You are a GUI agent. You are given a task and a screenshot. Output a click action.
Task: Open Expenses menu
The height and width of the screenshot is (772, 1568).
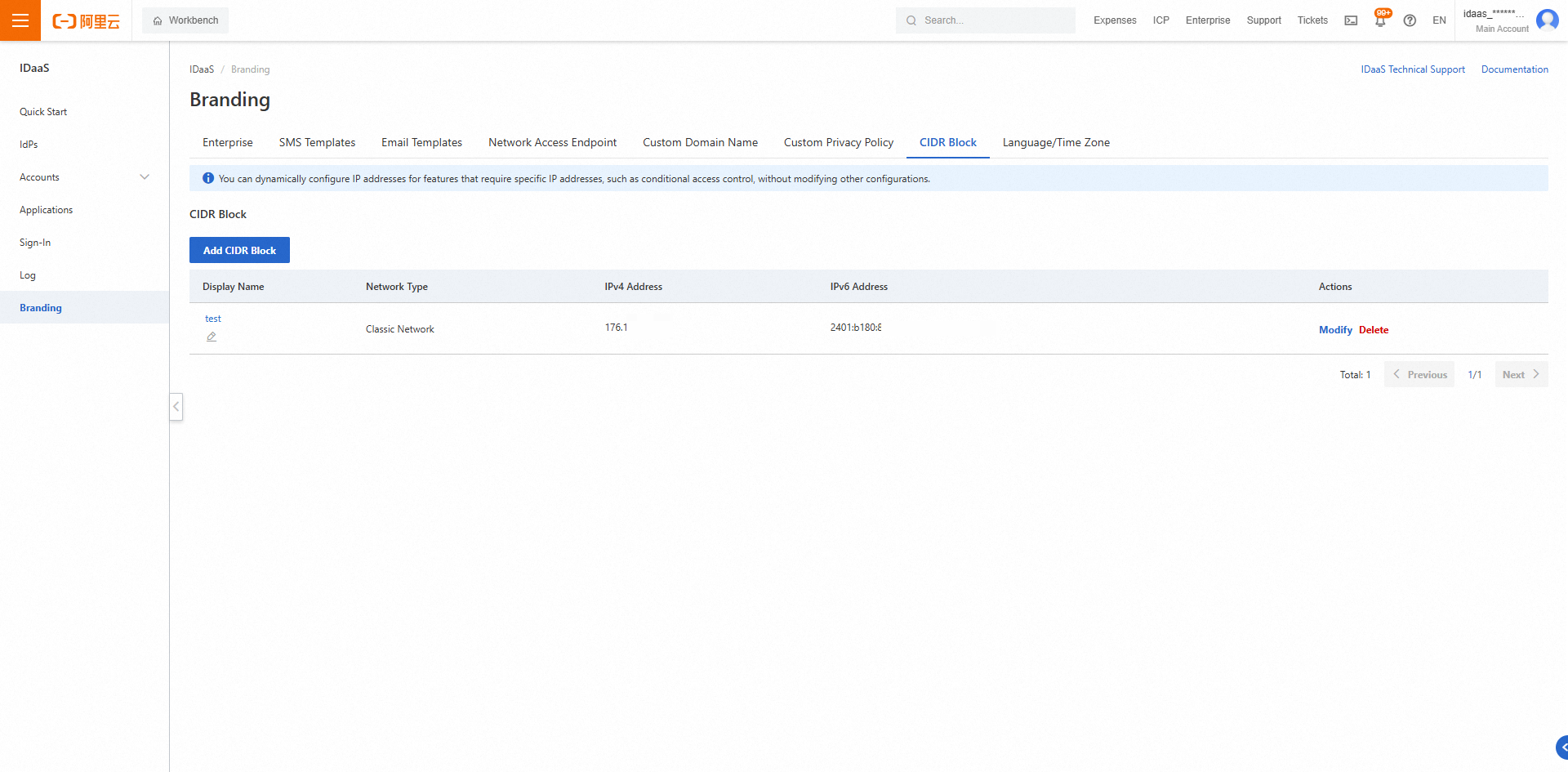coord(1115,20)
